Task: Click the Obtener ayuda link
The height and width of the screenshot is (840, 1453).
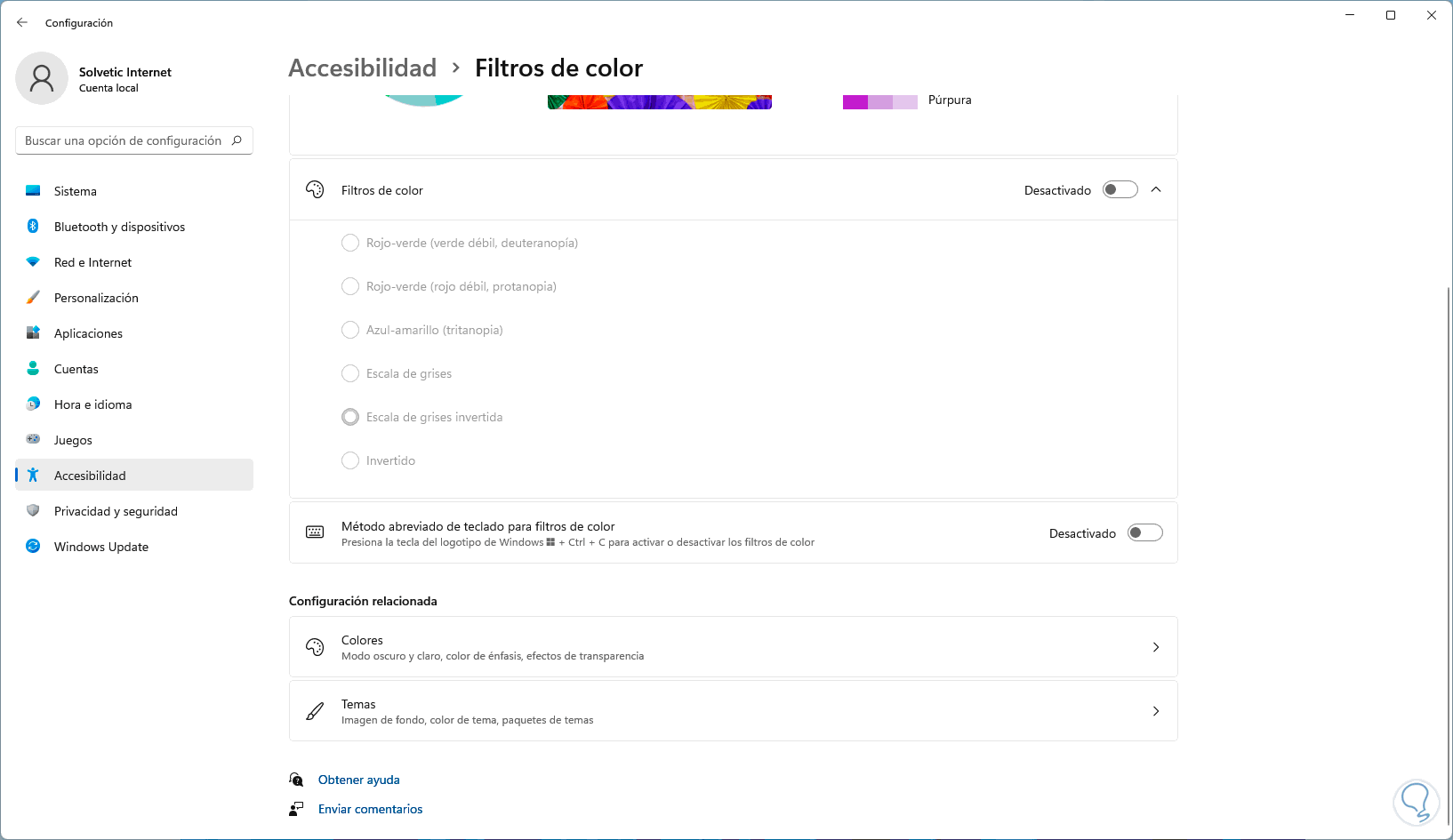Action: coord(359,780)
